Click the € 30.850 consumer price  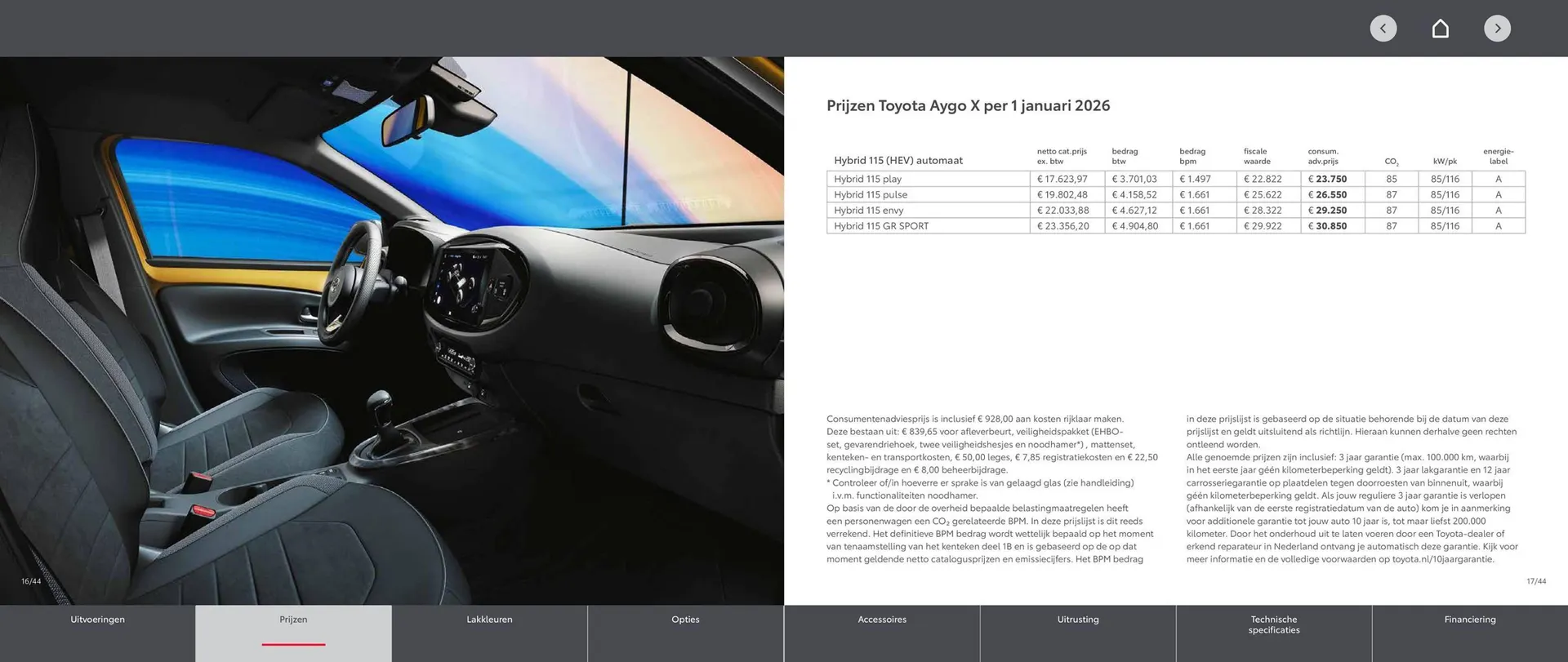click(1327, 226)
